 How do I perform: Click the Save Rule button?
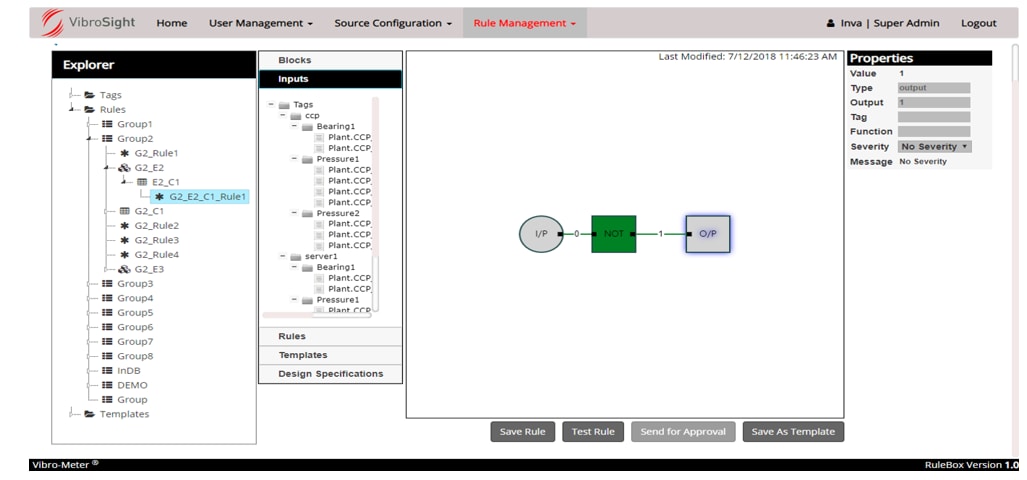point(522,432)
